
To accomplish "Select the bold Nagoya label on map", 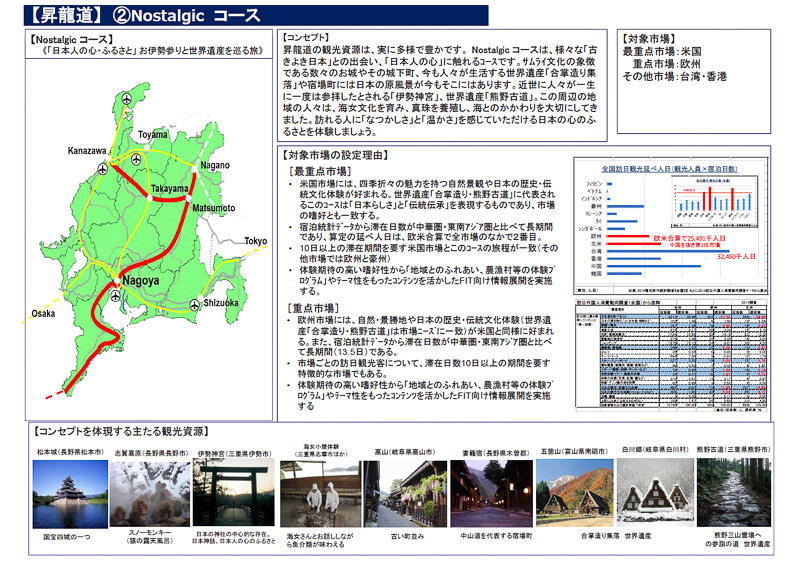I will (140, 281).
